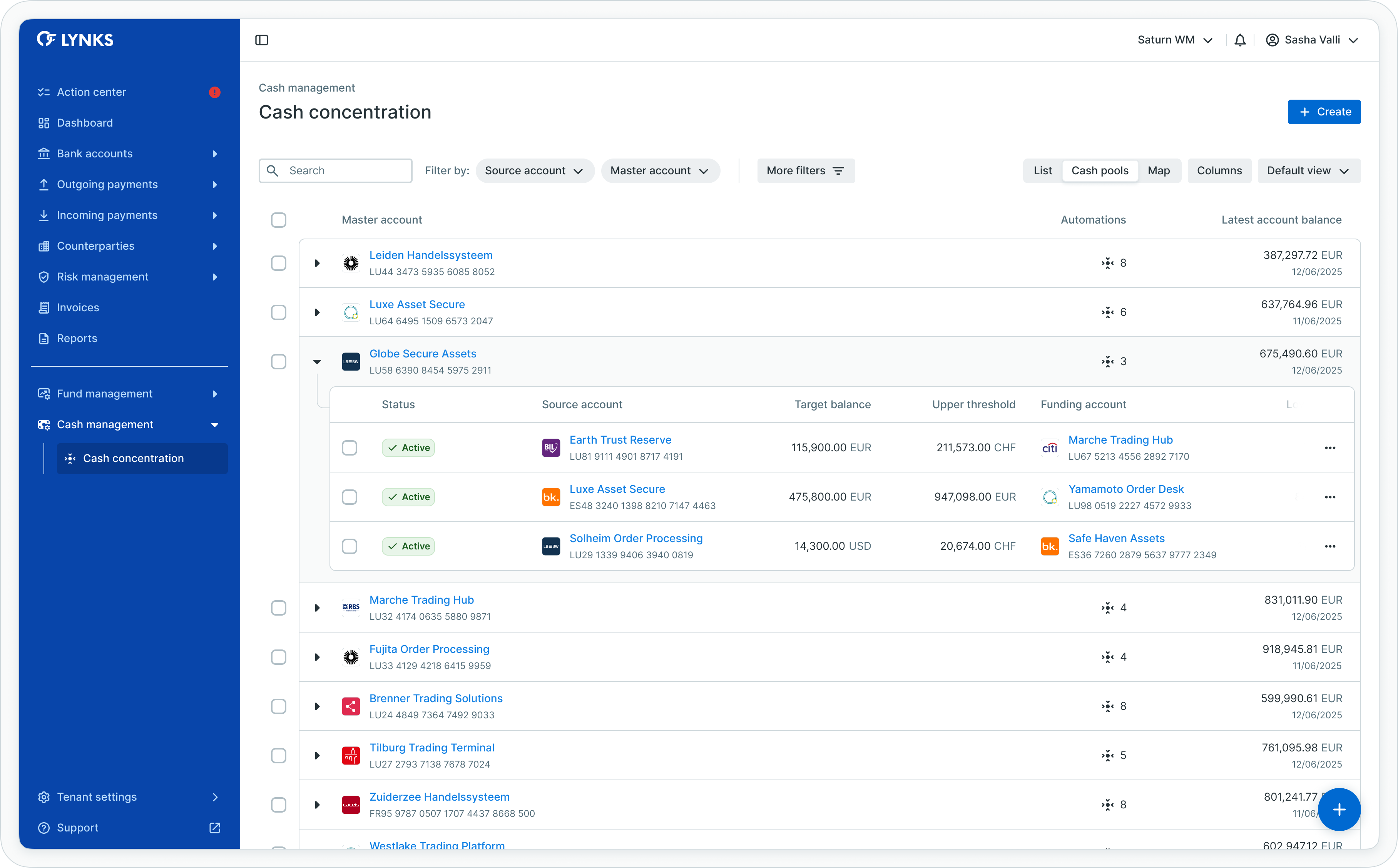Viewport: 1398px width, 868px height.
Task: Open the notifications bell
Action: [1240, 40]
